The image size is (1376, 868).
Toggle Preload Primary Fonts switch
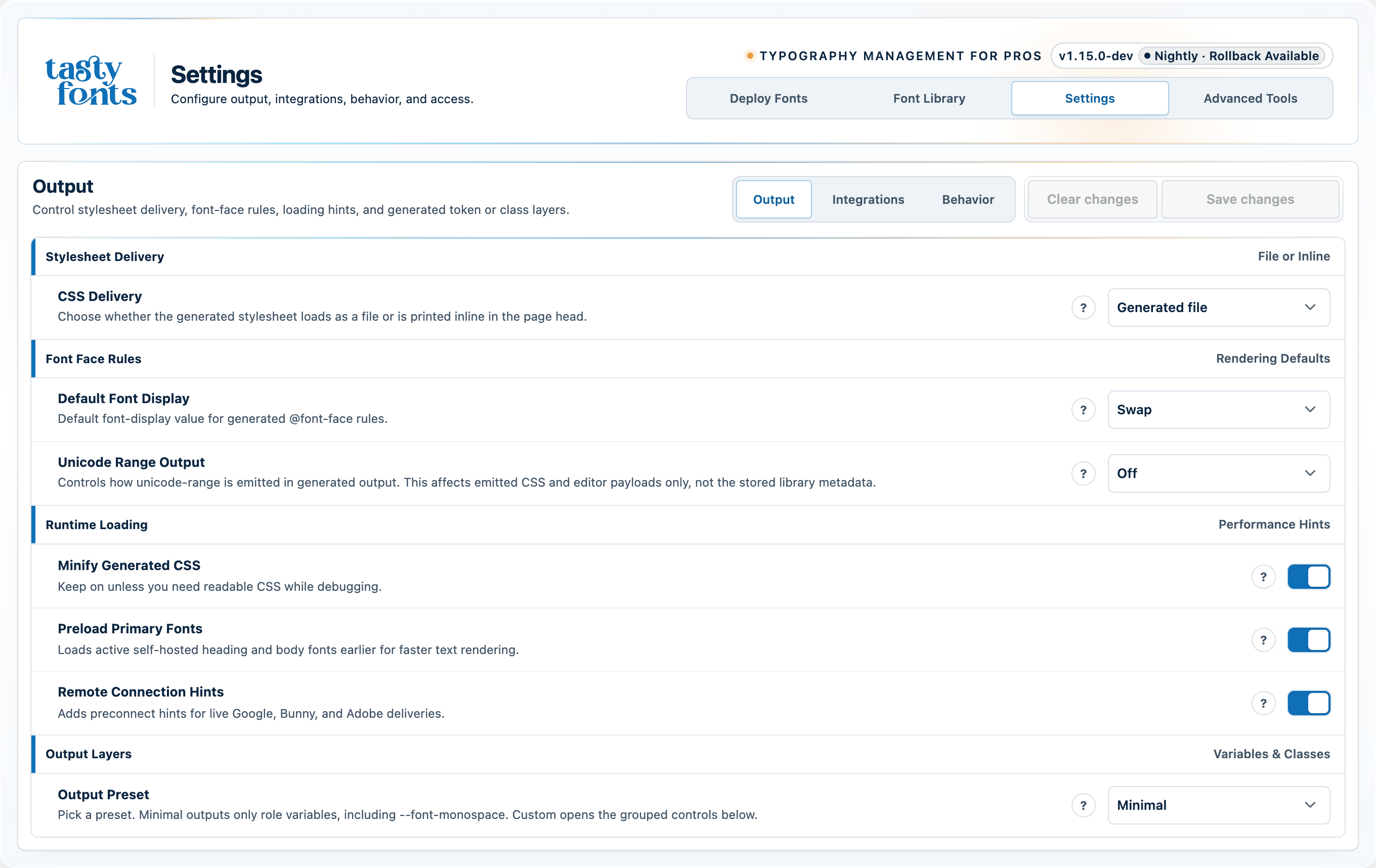[1309, 640]
